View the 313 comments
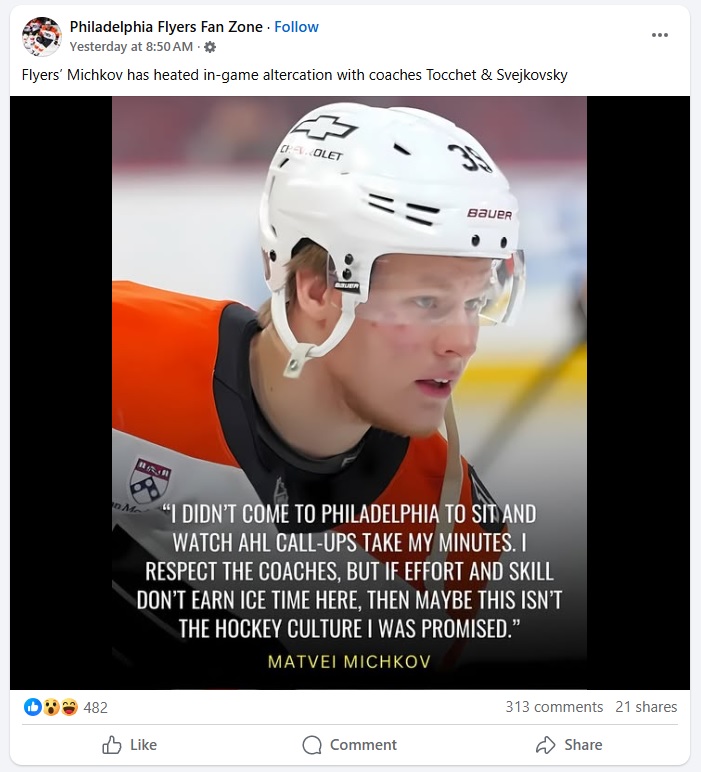 554,707
